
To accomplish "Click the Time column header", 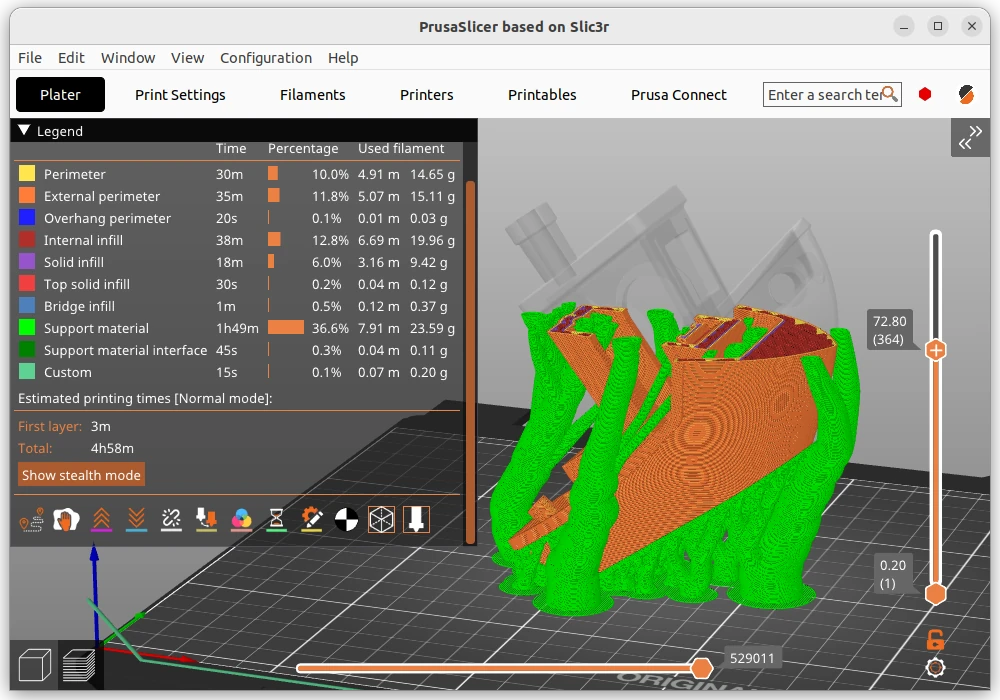I will tap(231, 148).
